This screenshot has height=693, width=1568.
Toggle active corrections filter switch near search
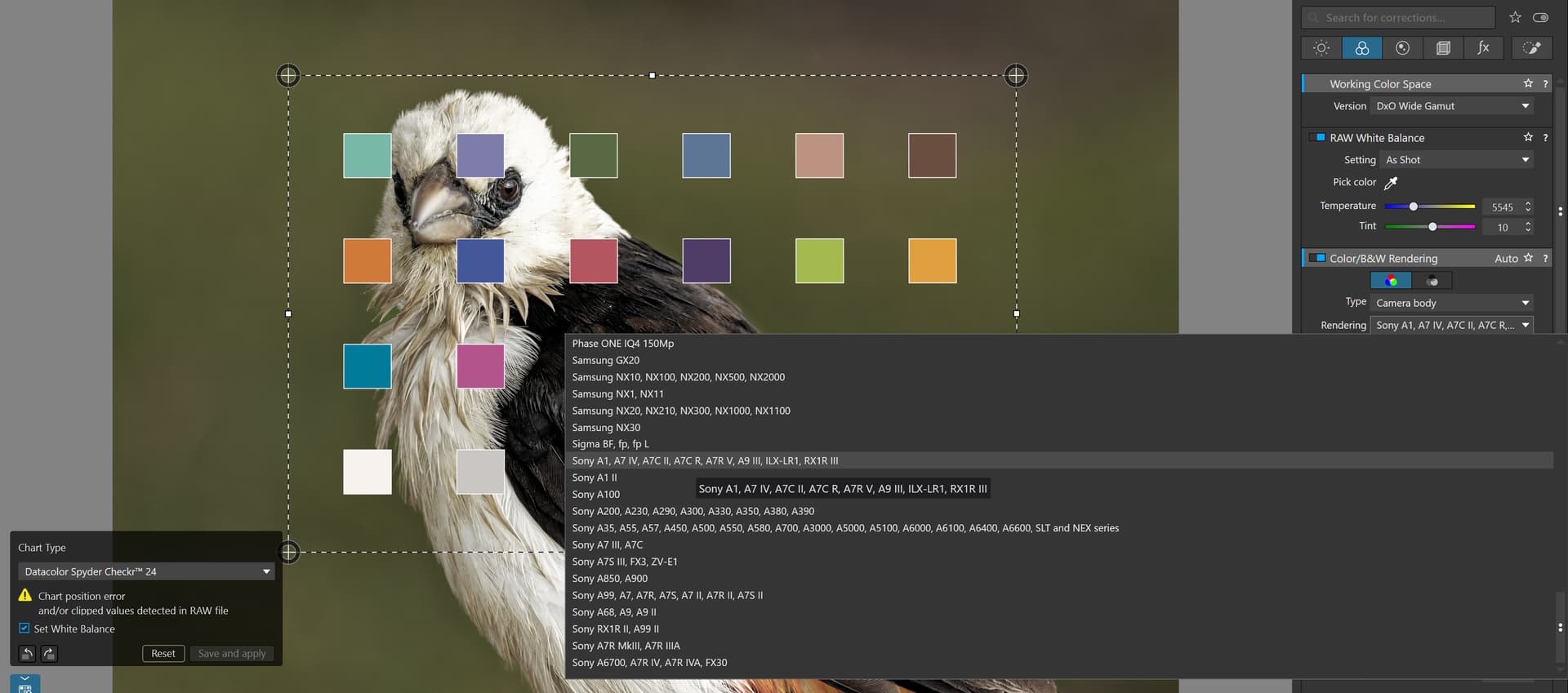pyautogui.click(x=1540, y=17)
